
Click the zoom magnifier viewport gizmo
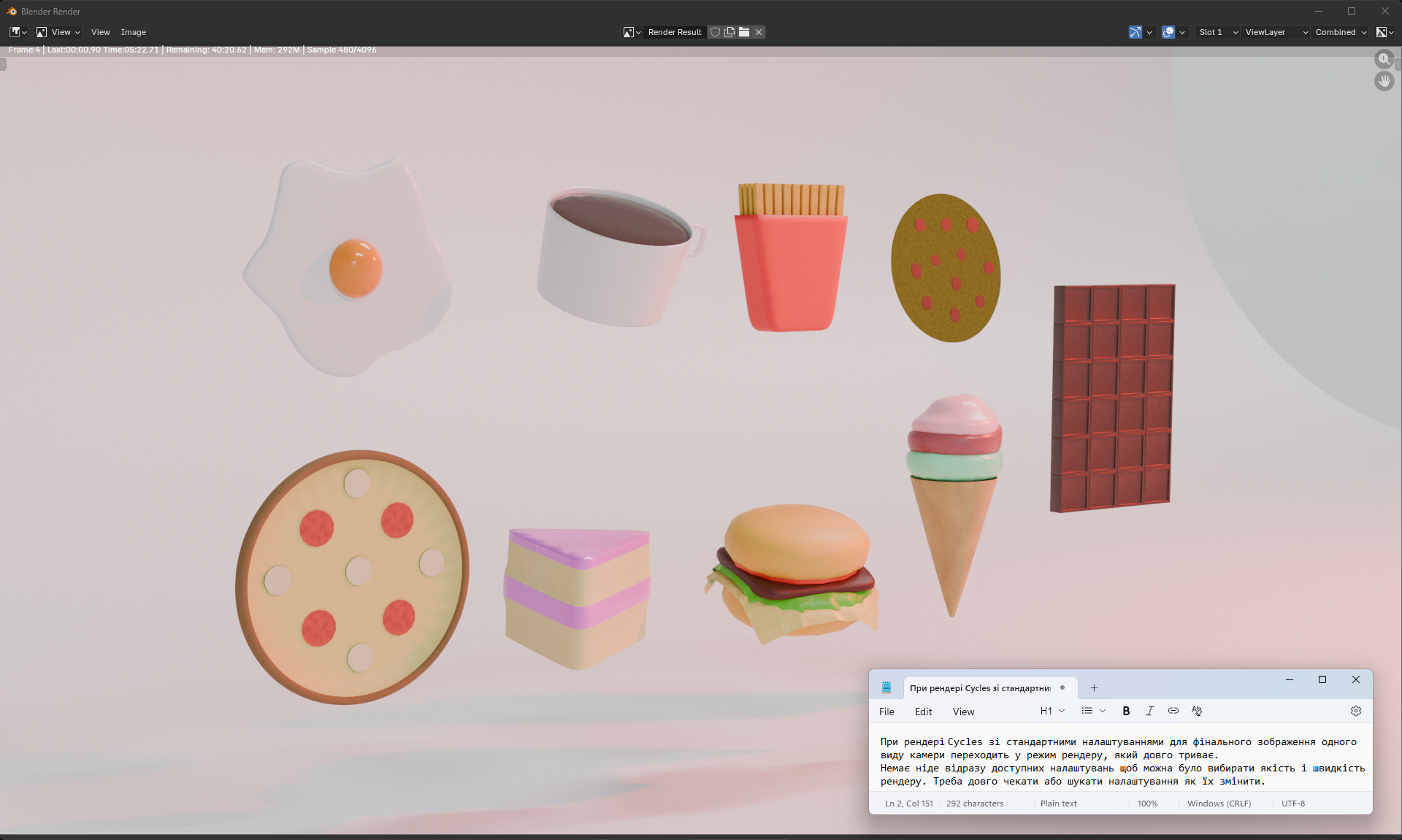(1384, 59)
